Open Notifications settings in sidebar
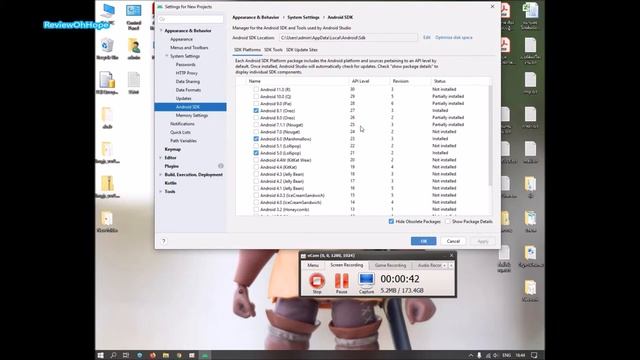Image resolution: width=640 pixels, height=360 pixels. pyautogui.click(x=182, y=124)
